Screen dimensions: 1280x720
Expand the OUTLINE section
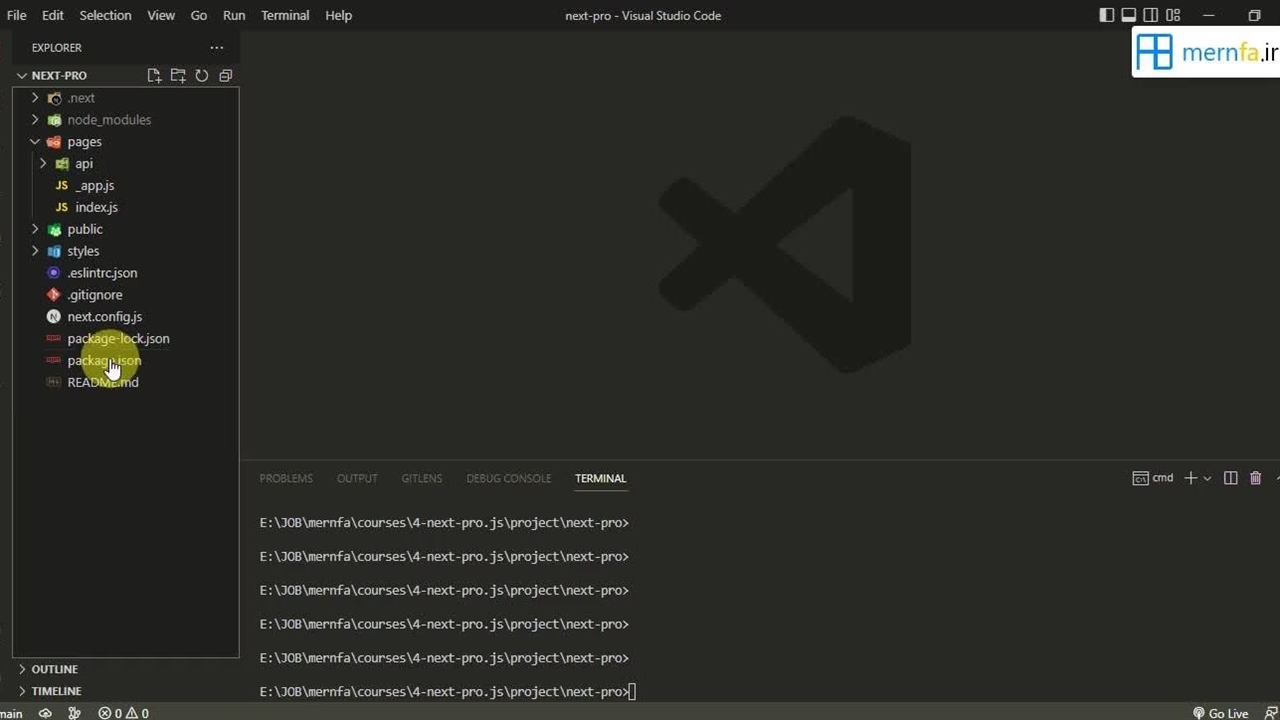click(54, 669)
